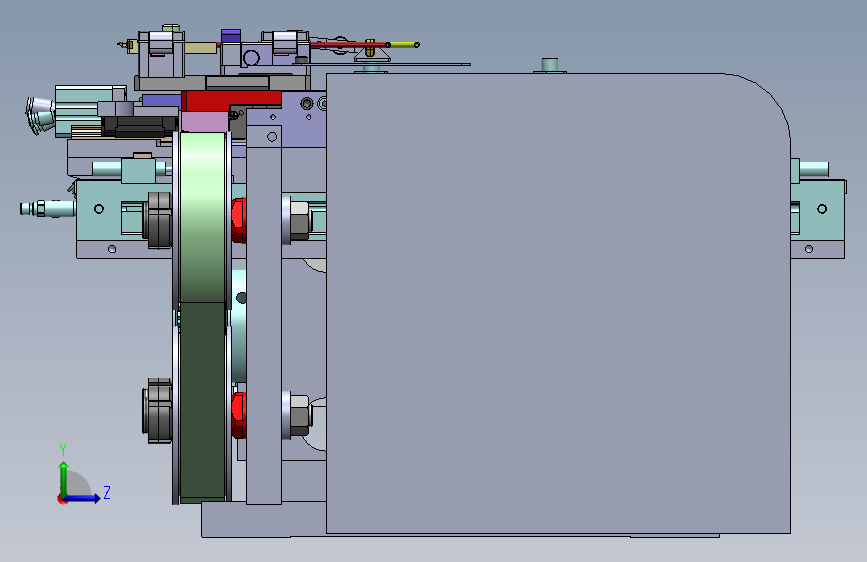Select the cylindrical post atop the cover
This screenshot has height=562, width=867.
550,65
